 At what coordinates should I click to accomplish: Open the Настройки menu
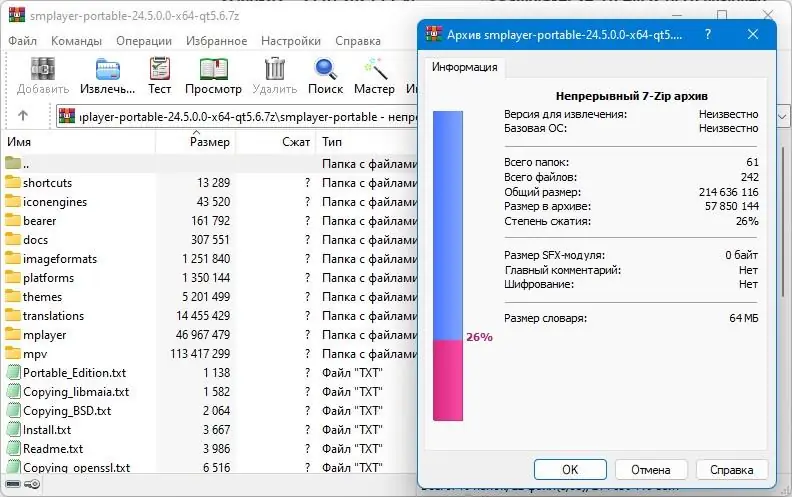(291, 41)
